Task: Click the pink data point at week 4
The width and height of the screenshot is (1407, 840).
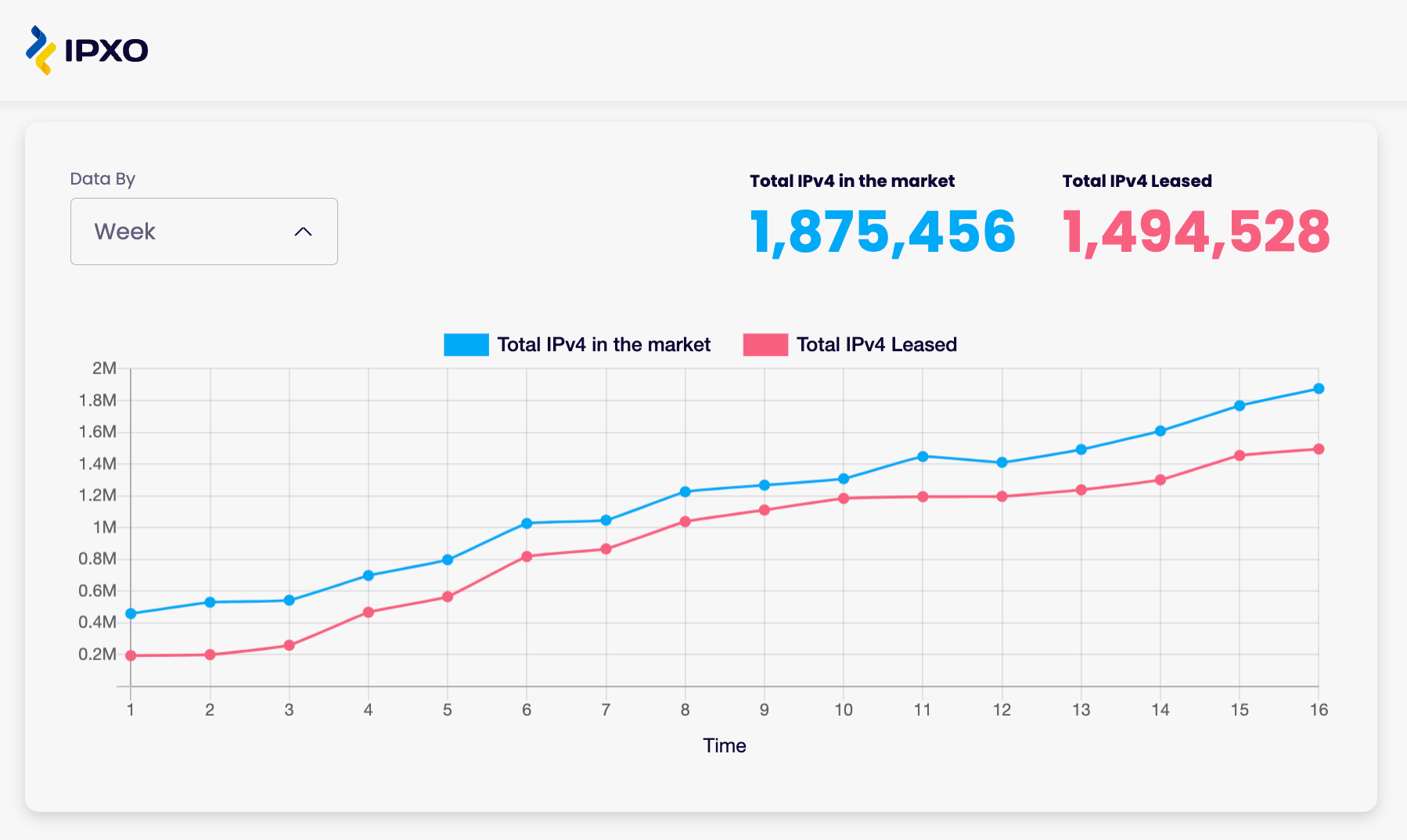Action: tap(369, 612)
